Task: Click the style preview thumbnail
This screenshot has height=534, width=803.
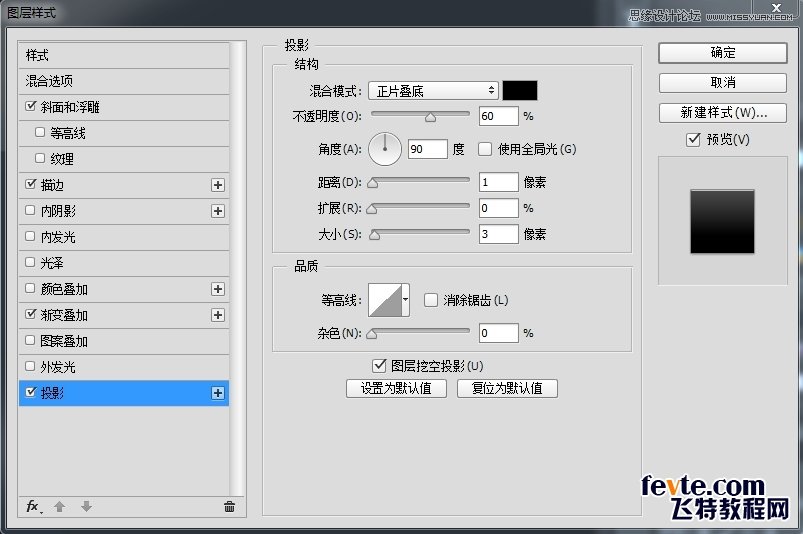Action: point(722,221)
